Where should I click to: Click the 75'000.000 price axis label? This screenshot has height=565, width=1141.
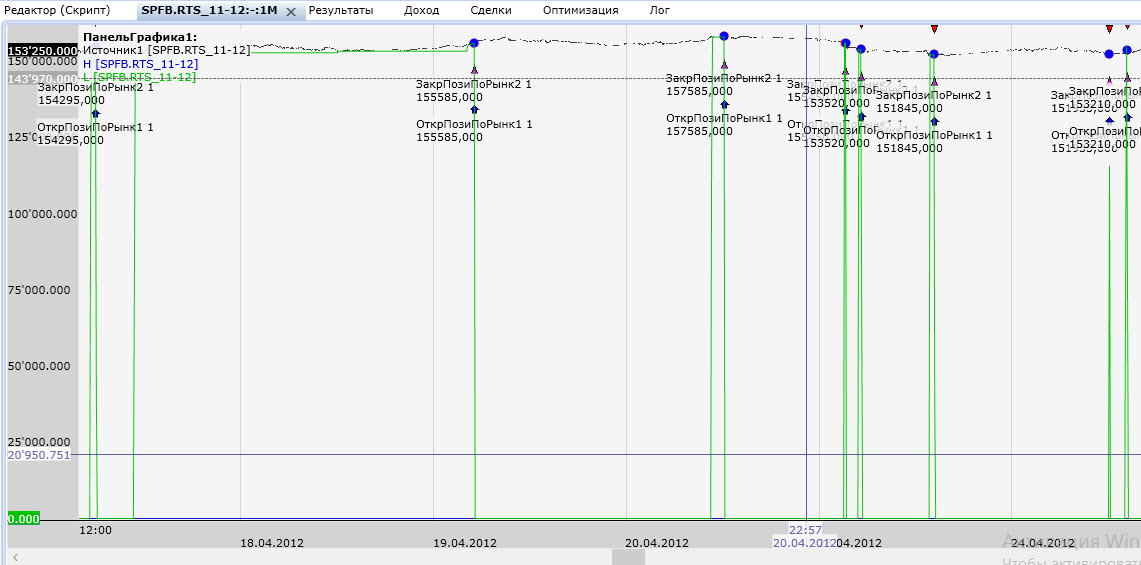tap(39, 290)
